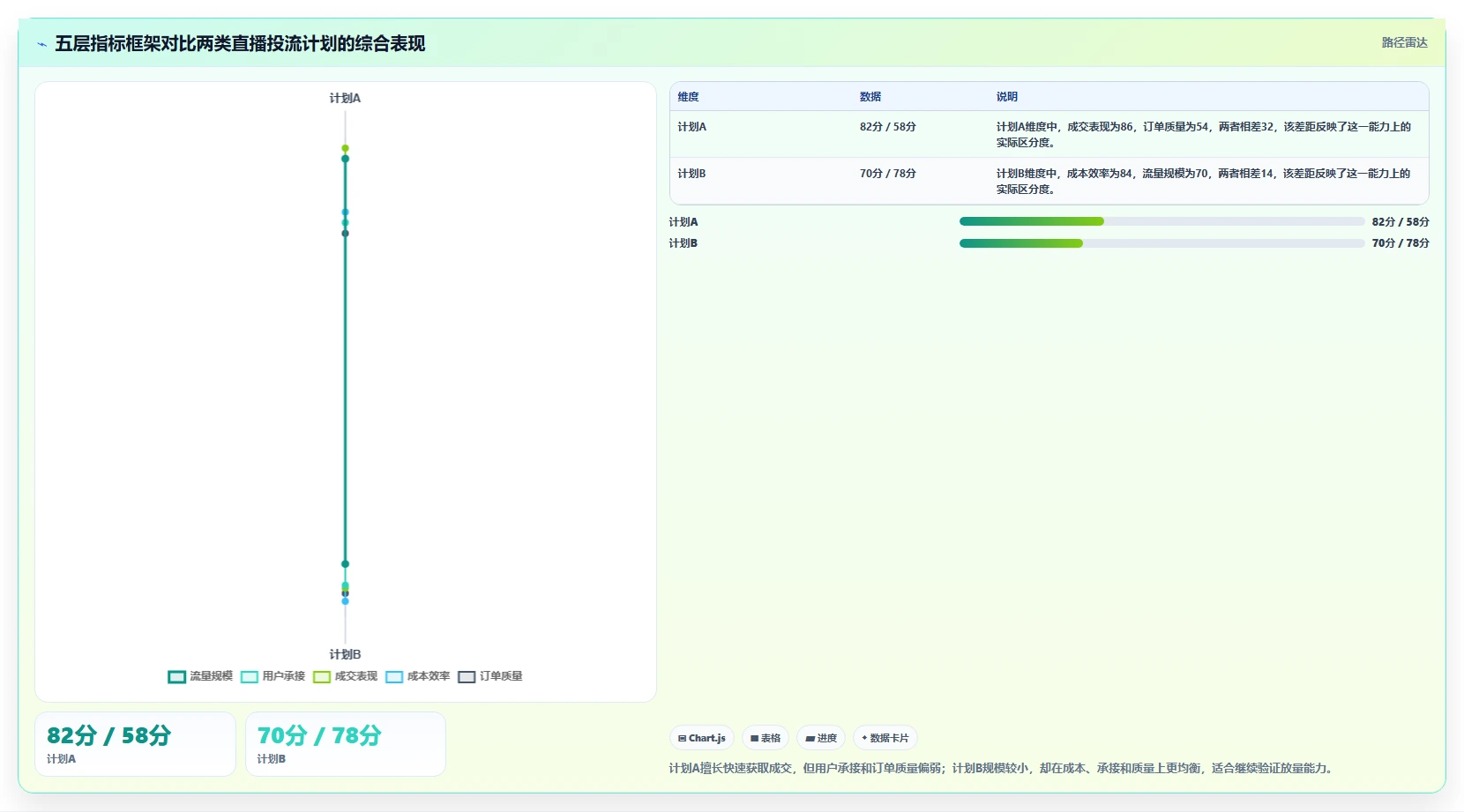Click the 计划B progress bar

click(x=1161, y=243)
